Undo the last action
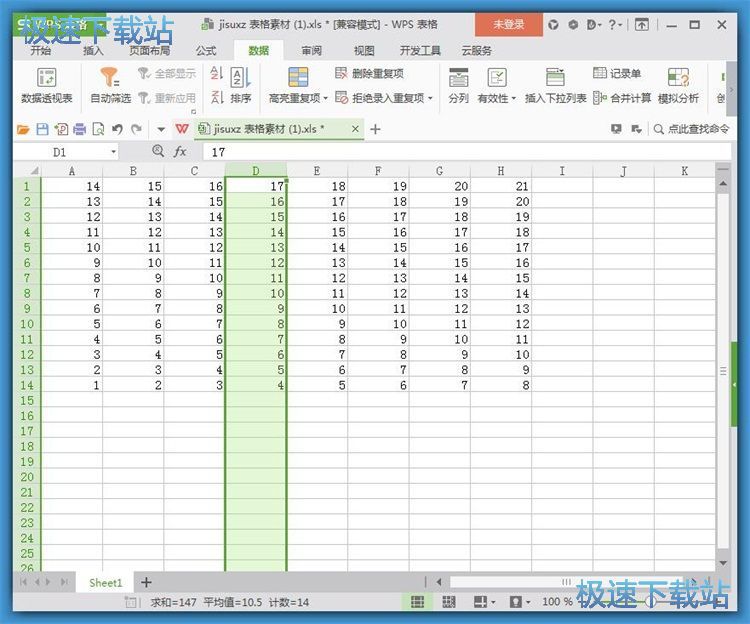This screenshot has height=624, width=750. coord(117,129)
